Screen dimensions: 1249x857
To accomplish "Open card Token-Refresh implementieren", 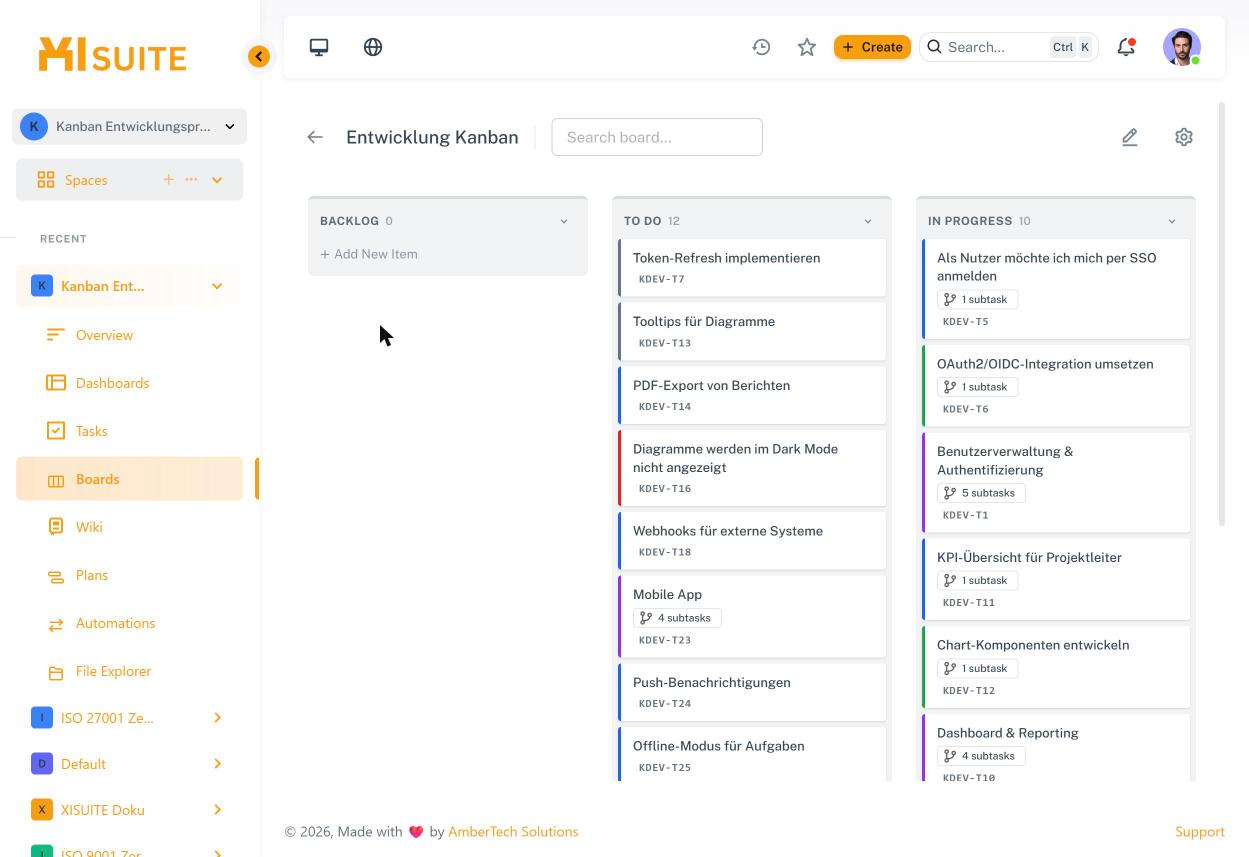I will click(752, 267).
